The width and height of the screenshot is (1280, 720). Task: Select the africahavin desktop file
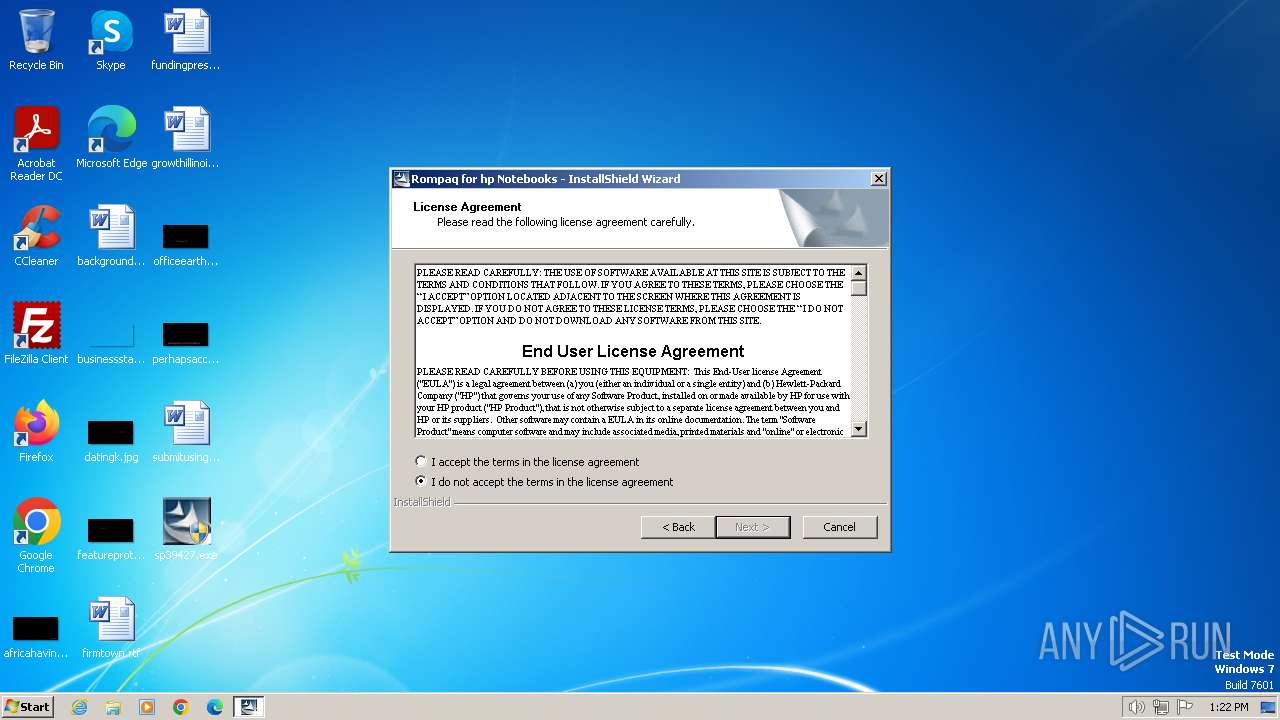[36, 636]
